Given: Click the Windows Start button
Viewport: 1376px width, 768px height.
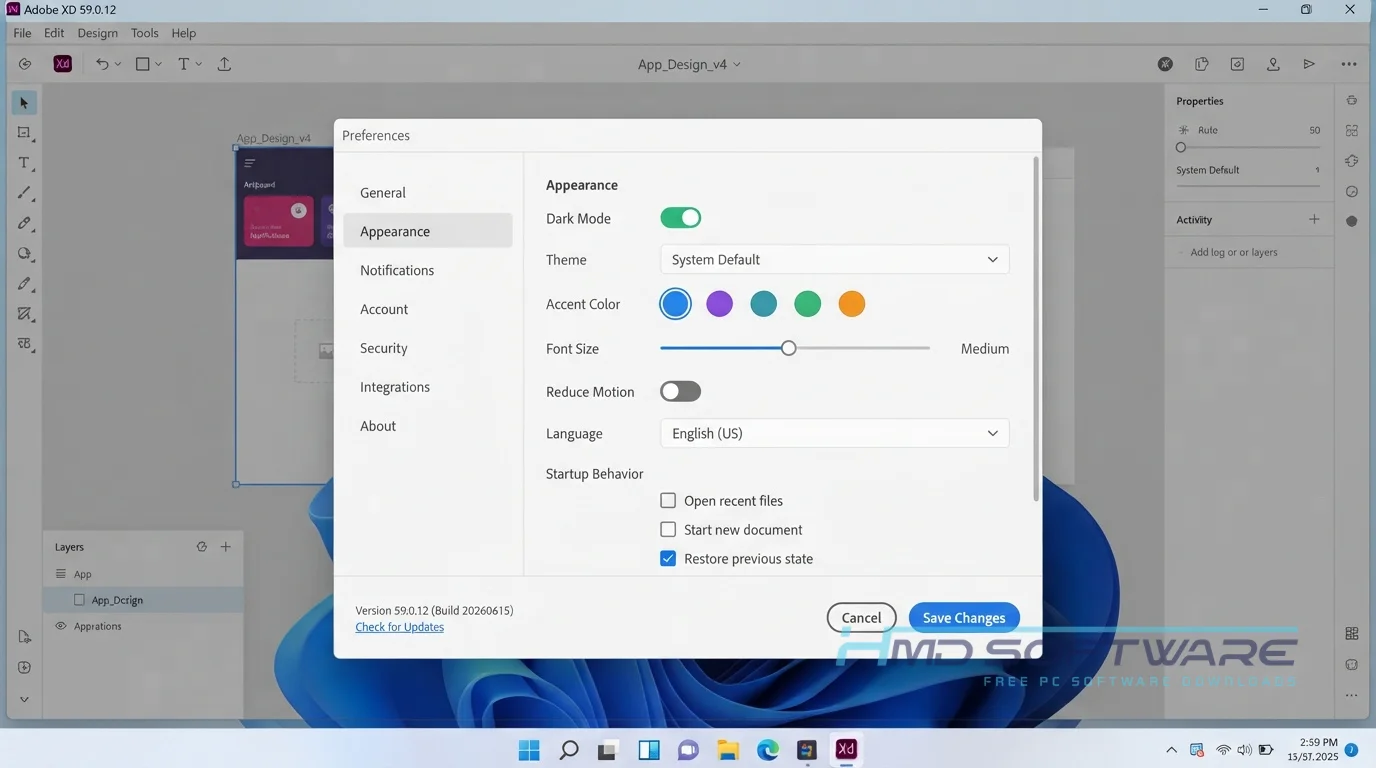Looking at the screenshot, I should coord(529,749).
